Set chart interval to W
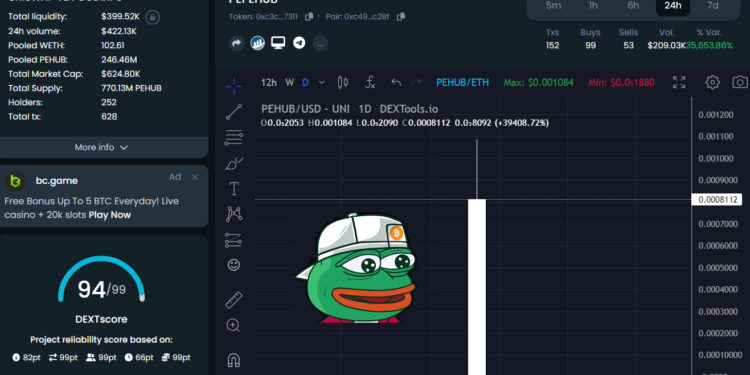 pyautogui.click(x=289, y=82)
